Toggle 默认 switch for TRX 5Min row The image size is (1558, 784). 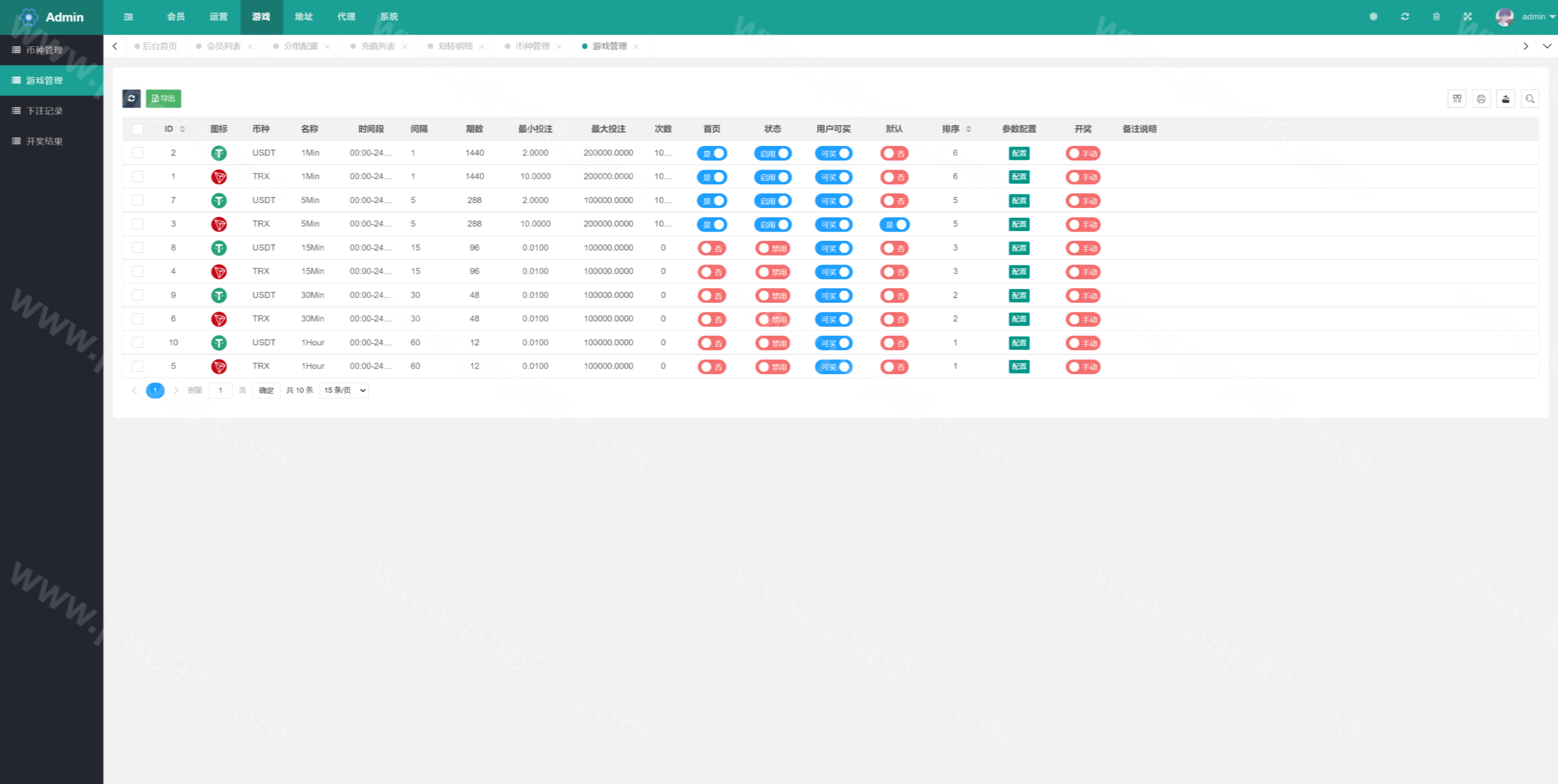click(895, 224)
